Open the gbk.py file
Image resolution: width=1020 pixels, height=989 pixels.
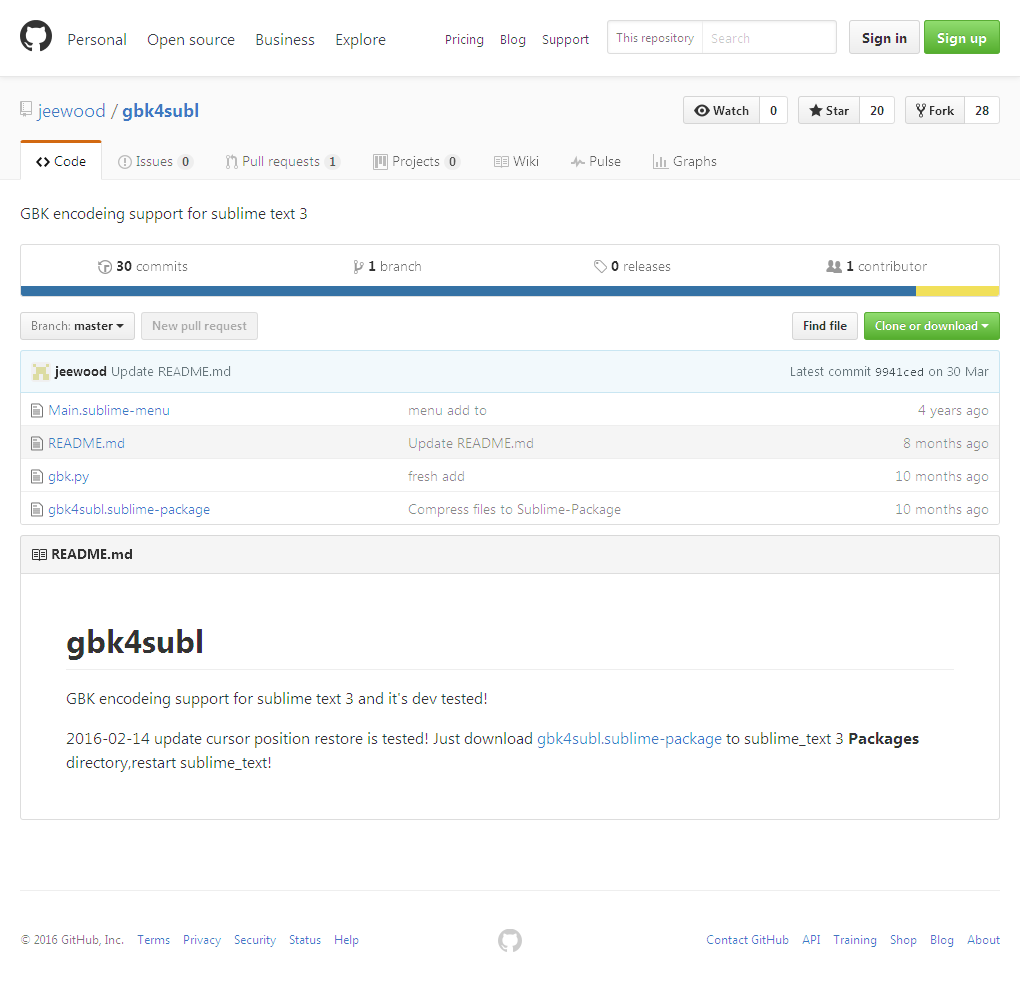pyautogui.click(x=68, y=477)
